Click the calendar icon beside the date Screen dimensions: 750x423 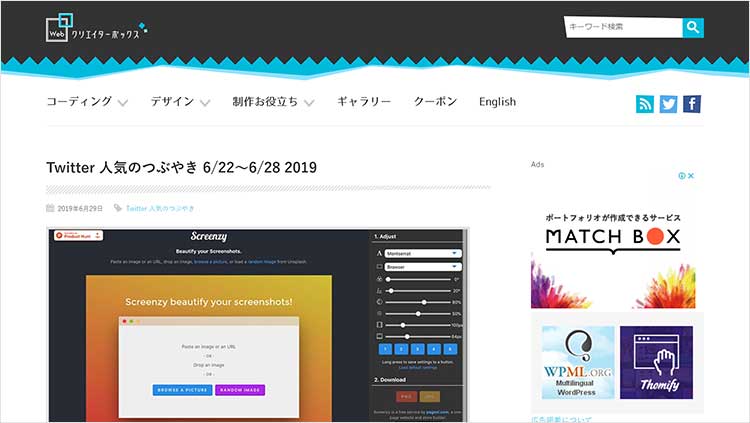pyautogui.click(x=50, y=208)
